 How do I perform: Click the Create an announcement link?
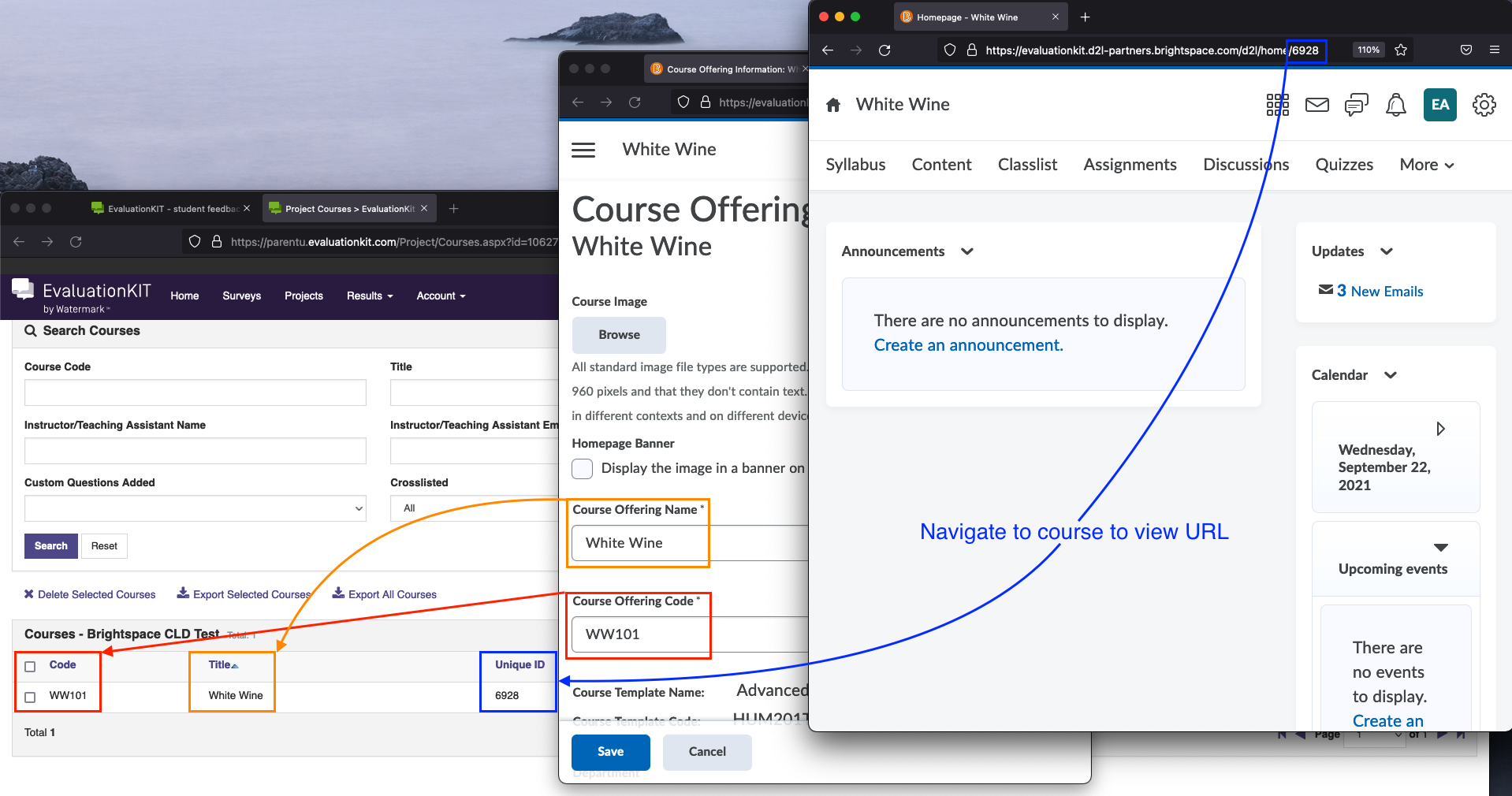click(x=968, y=345)
